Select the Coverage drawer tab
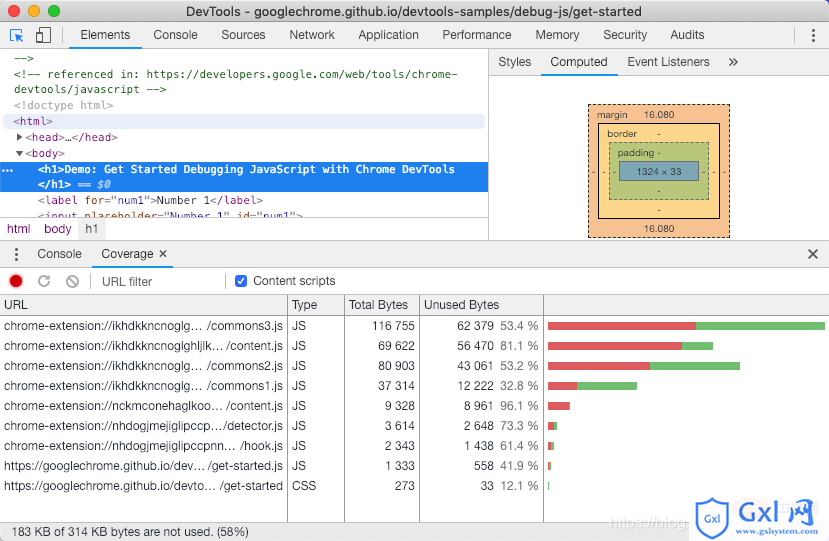The height and width of the screenshot is (541, 829). [x=127, y=254]
